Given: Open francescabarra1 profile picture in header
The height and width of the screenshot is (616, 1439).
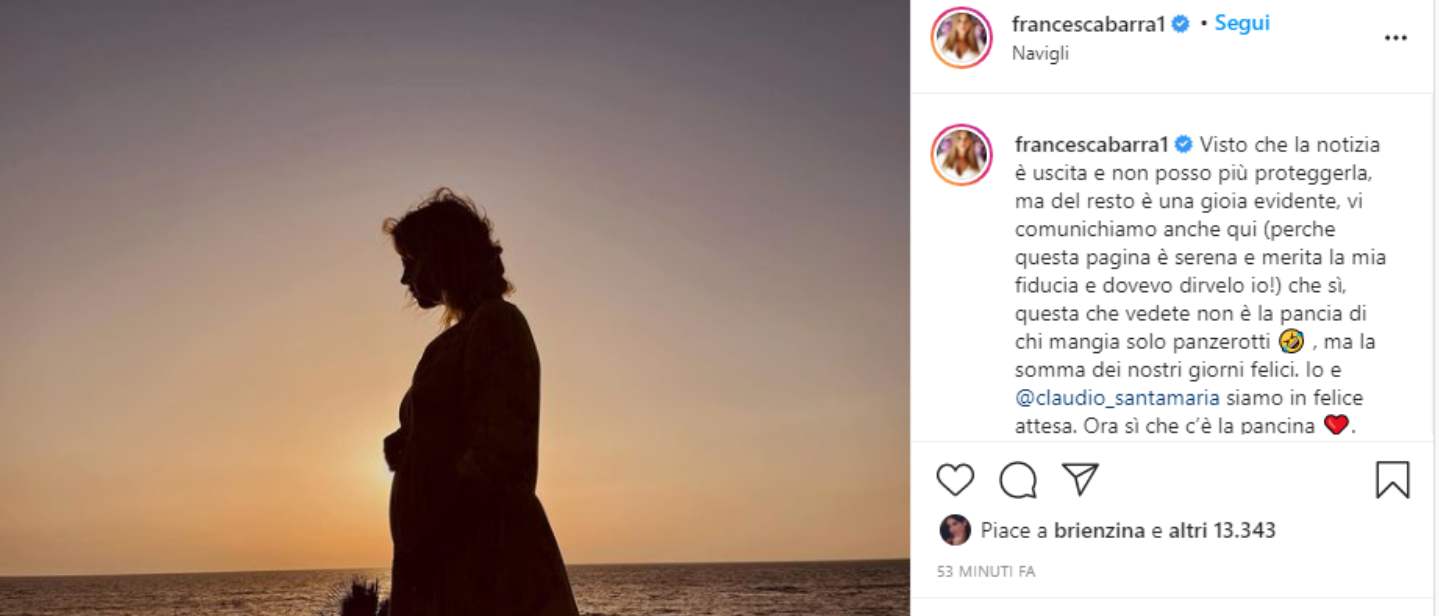Looking at the screenshot, I should pyautogui.click(x=961, y=38).
